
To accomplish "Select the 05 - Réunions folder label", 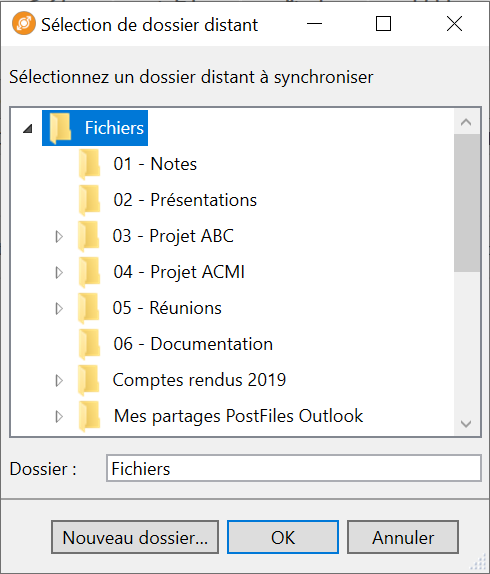I will (167, 308).
